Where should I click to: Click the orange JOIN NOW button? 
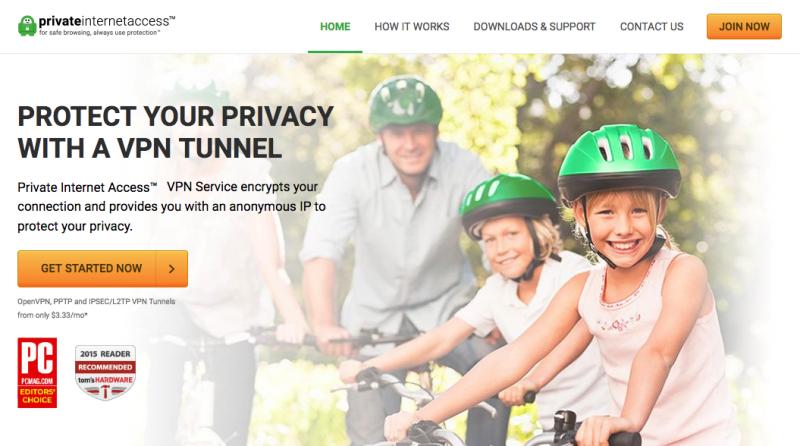point(744,27)
